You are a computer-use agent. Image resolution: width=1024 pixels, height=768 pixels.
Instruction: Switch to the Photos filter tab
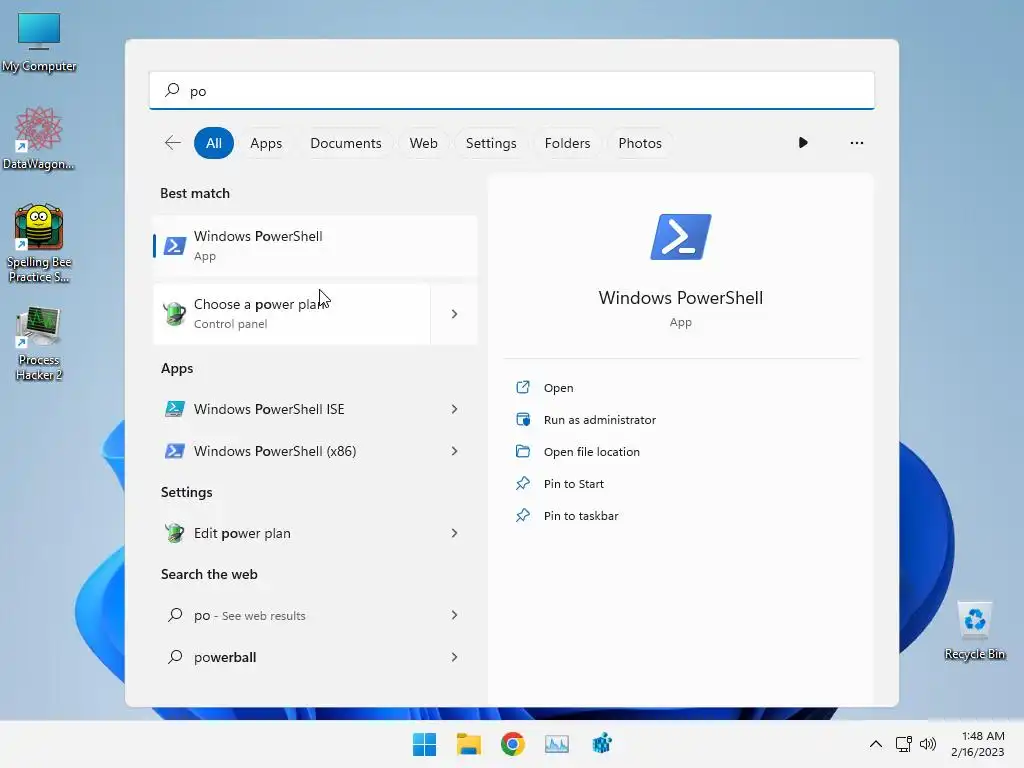coord(640,143)
